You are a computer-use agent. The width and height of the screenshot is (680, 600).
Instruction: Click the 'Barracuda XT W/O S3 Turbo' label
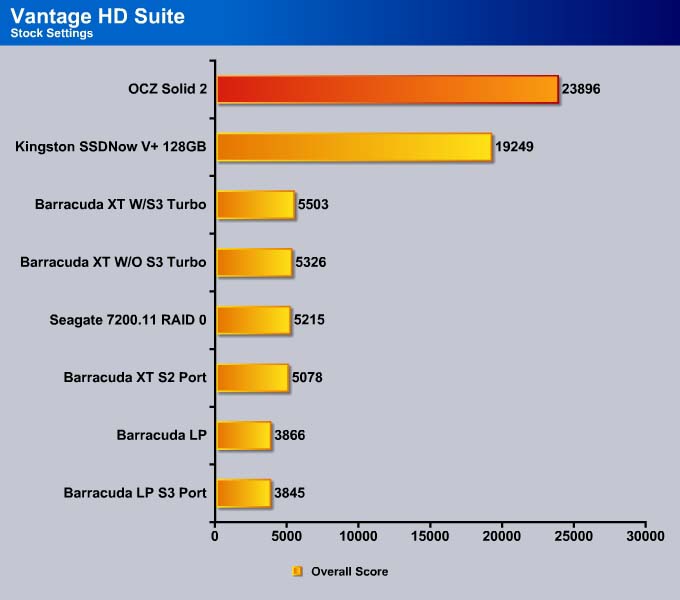pos(113,262)
